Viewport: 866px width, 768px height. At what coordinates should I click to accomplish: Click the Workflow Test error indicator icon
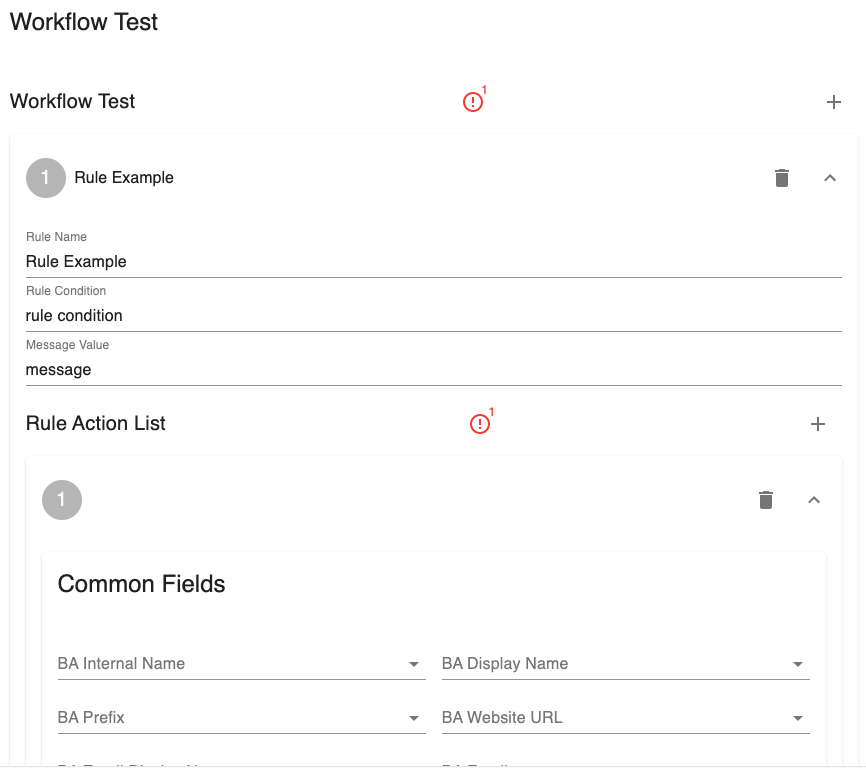pos(473,102)
